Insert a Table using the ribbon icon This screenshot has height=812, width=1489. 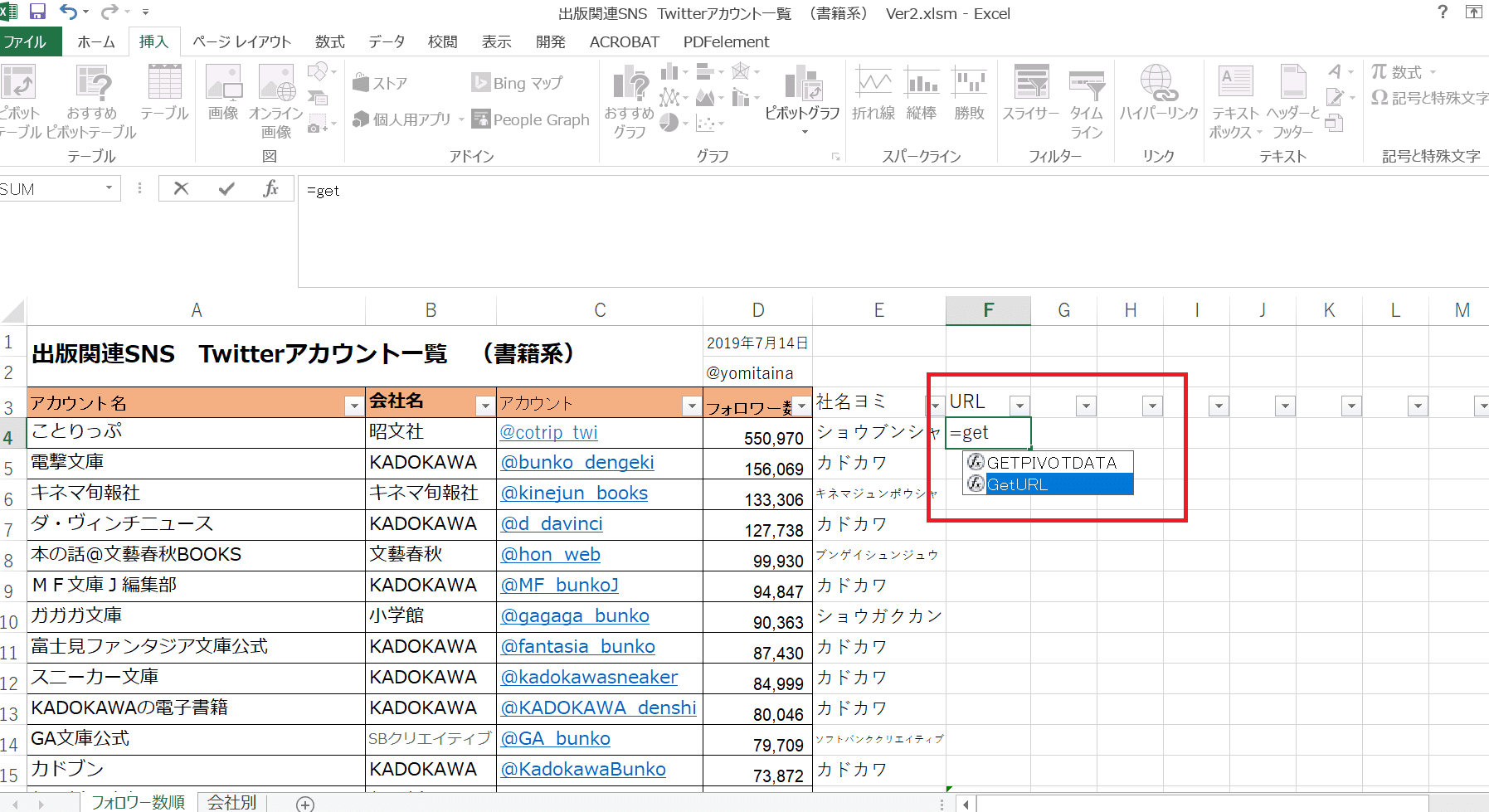click(x=164, y=93)
